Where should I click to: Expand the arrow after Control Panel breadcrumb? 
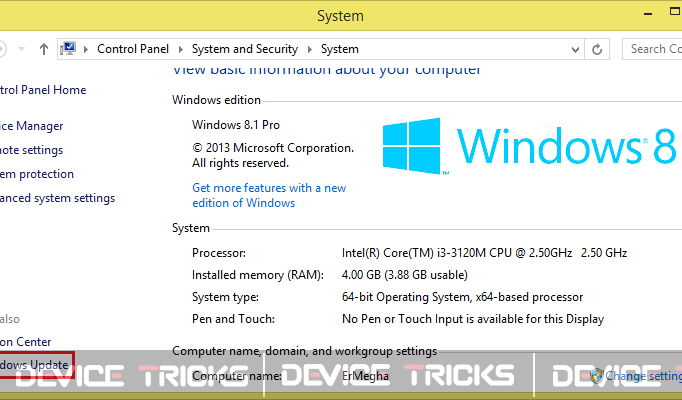(181, 49)
